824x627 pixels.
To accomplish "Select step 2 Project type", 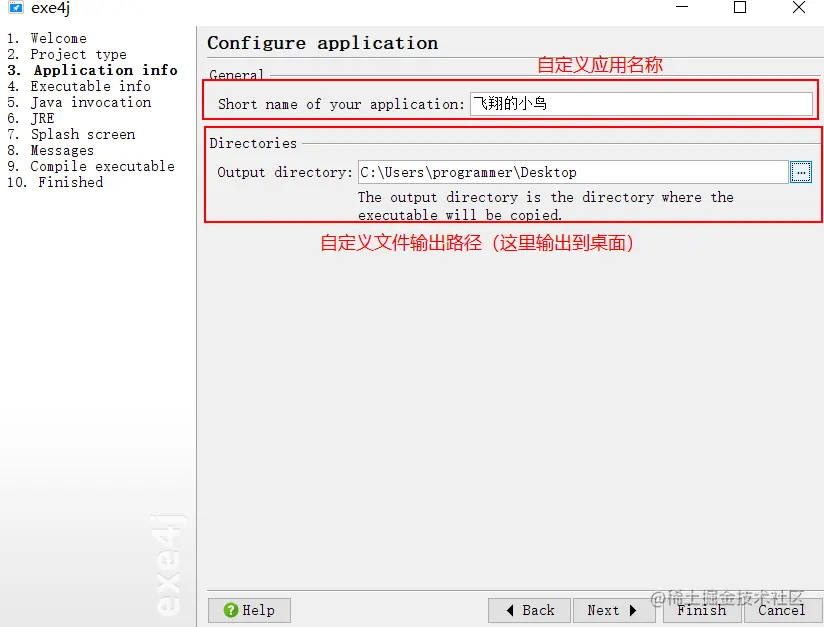I will (67, 54).
